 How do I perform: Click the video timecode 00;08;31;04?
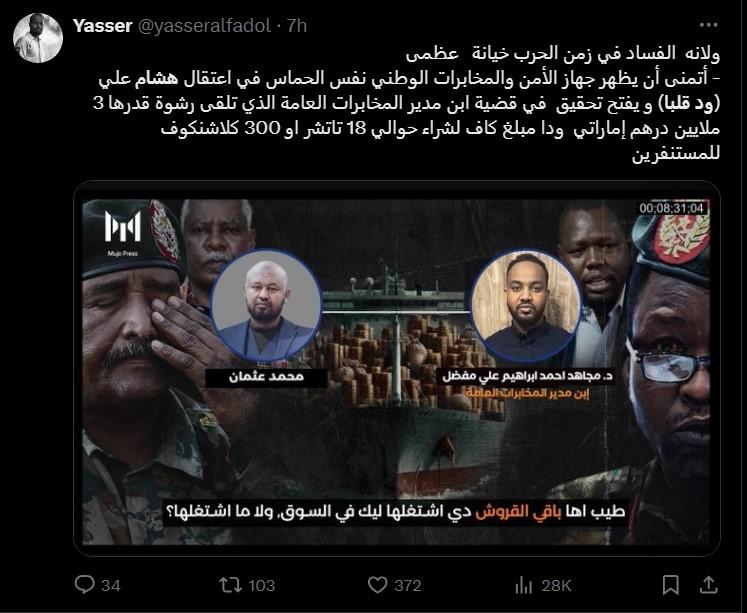pyautogui.click(x=671, y=208)
